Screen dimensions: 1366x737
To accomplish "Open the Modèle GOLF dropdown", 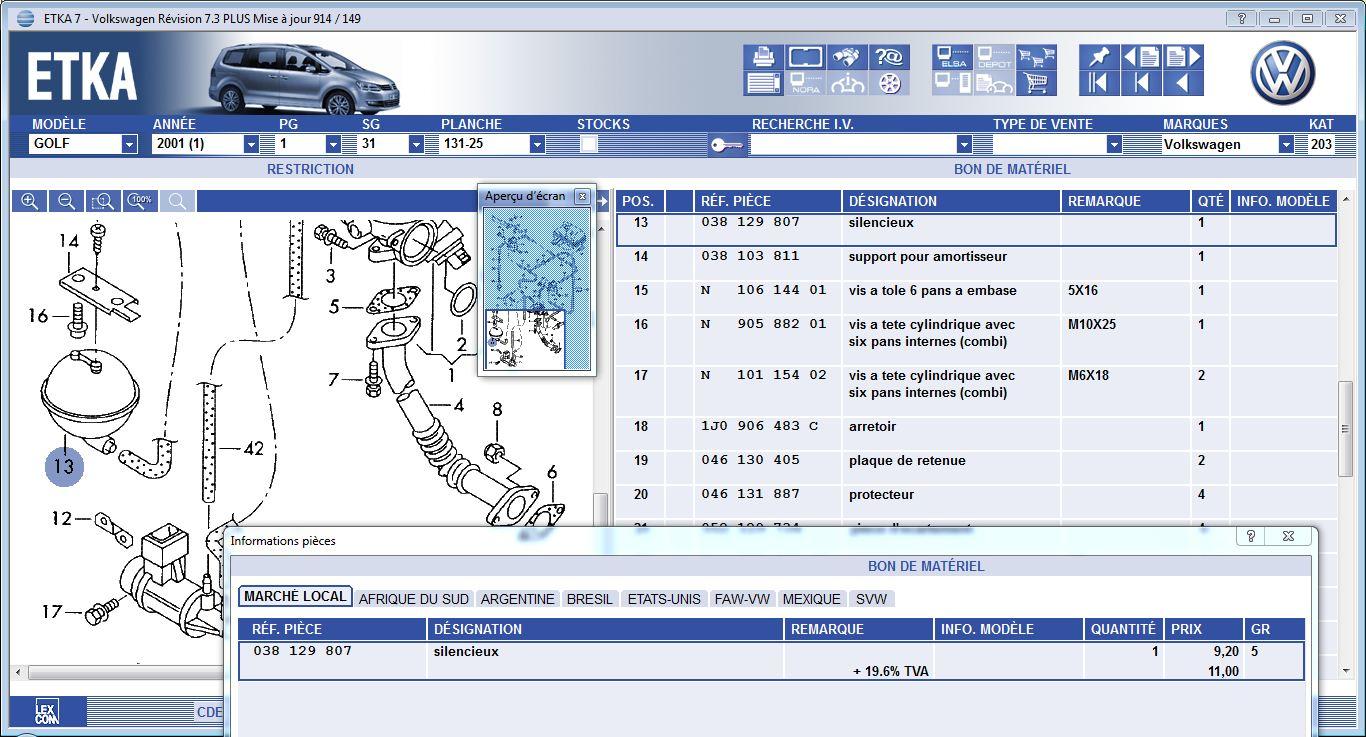I will pyautogui.click(x=129, y=144).
